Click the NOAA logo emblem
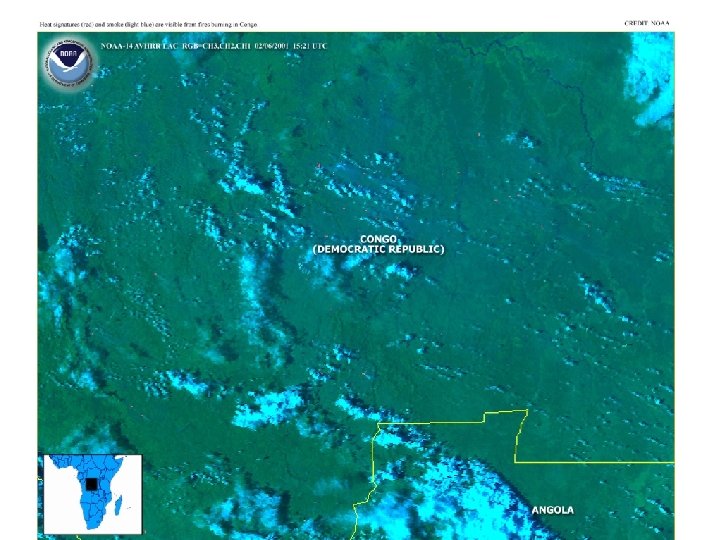 69,64
